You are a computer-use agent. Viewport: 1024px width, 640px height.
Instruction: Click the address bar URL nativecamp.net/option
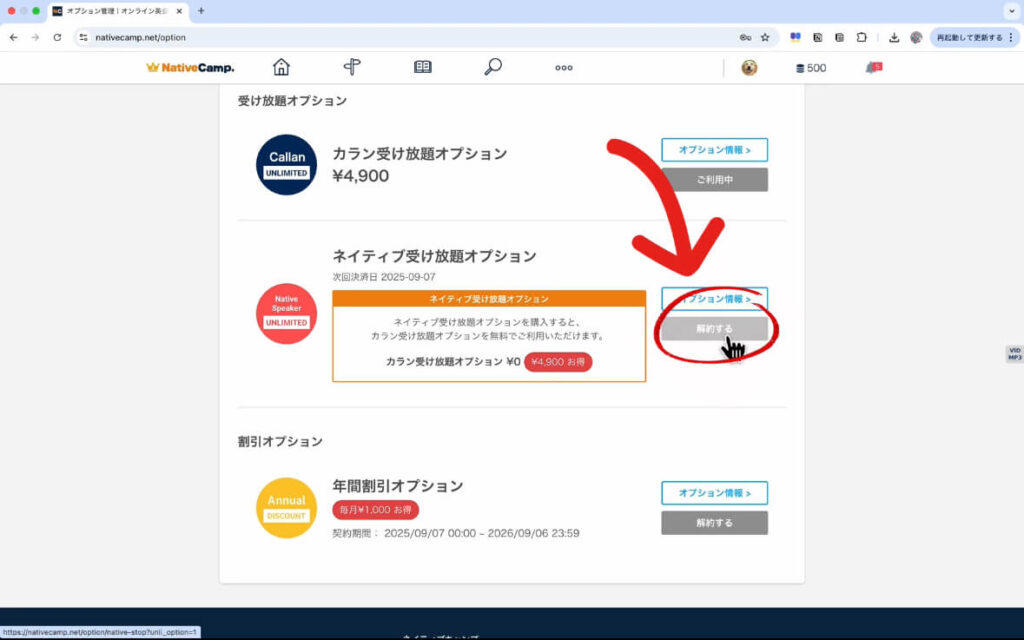pos(140,37)
